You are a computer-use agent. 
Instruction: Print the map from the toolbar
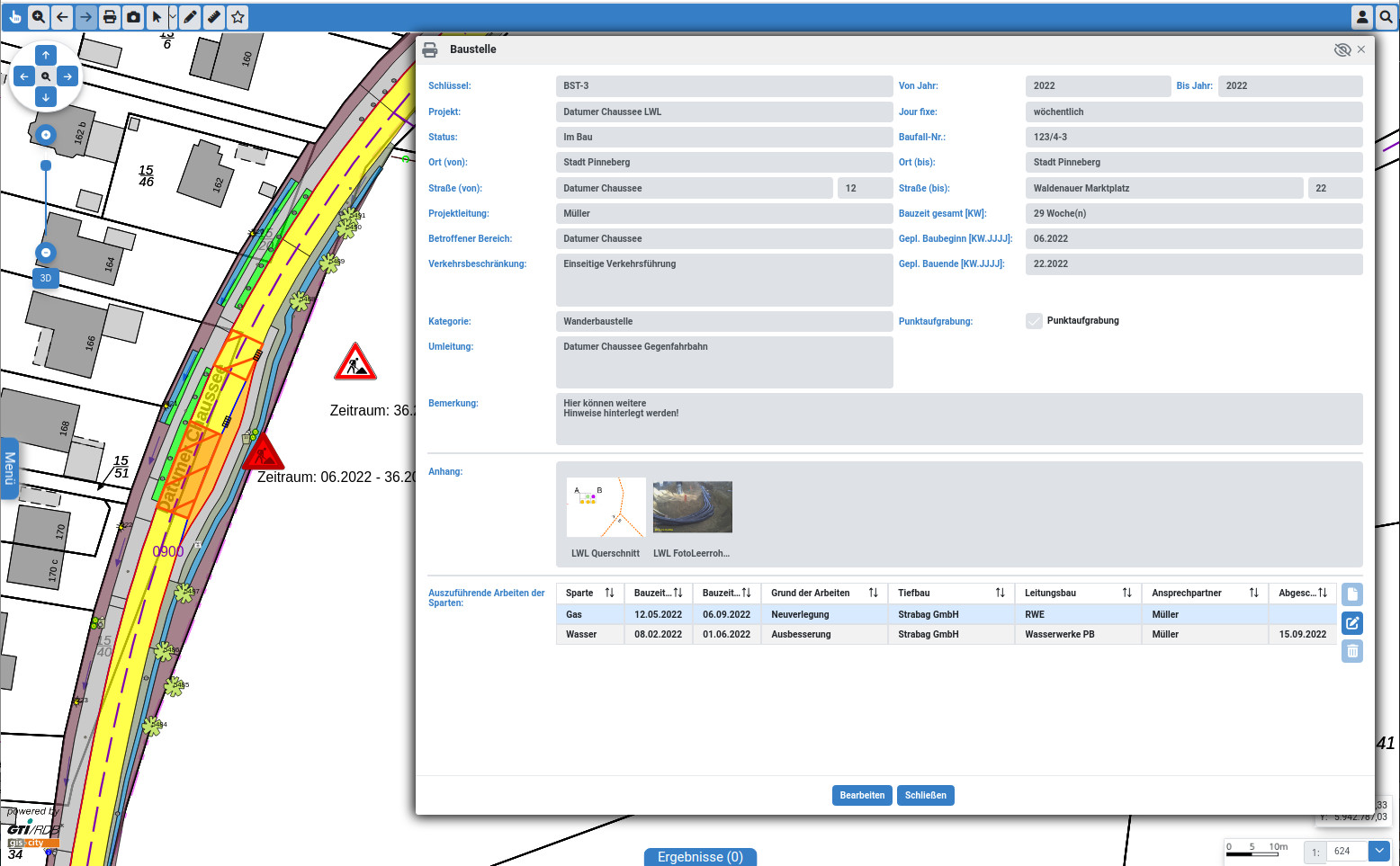tap(110, 17)
